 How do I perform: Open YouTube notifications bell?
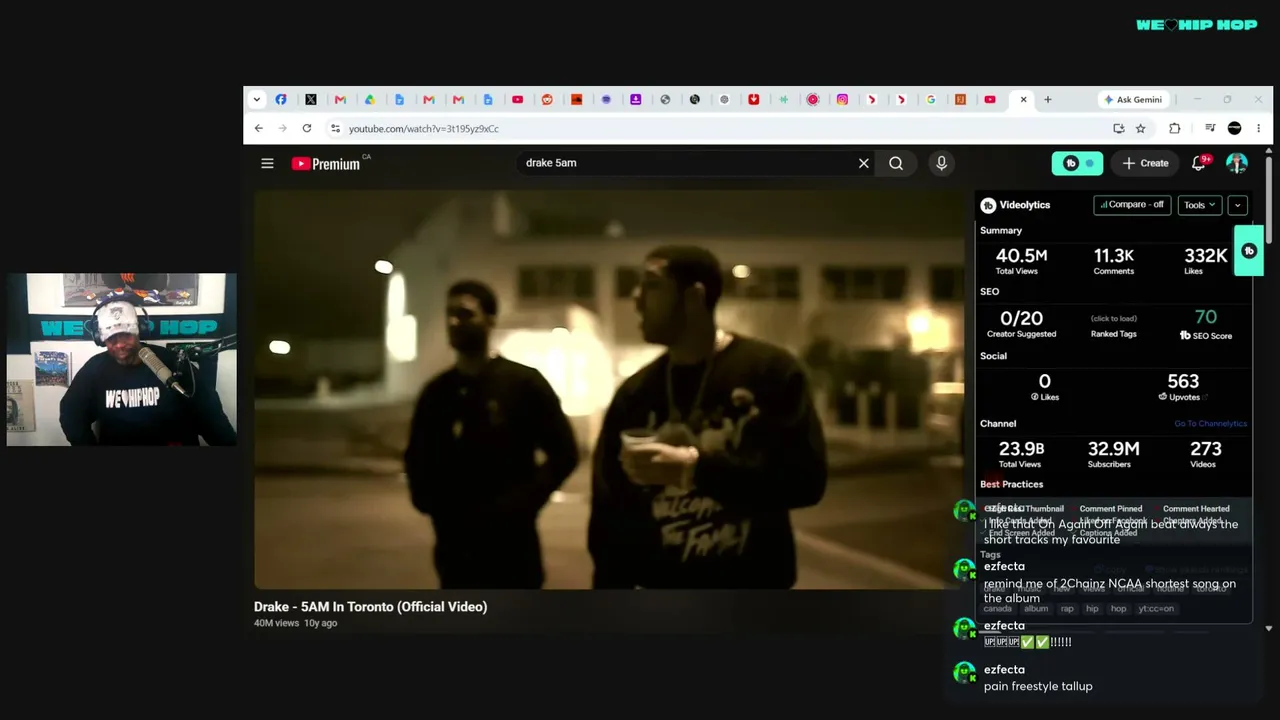pyautogui.click(x=1199, y=163)
